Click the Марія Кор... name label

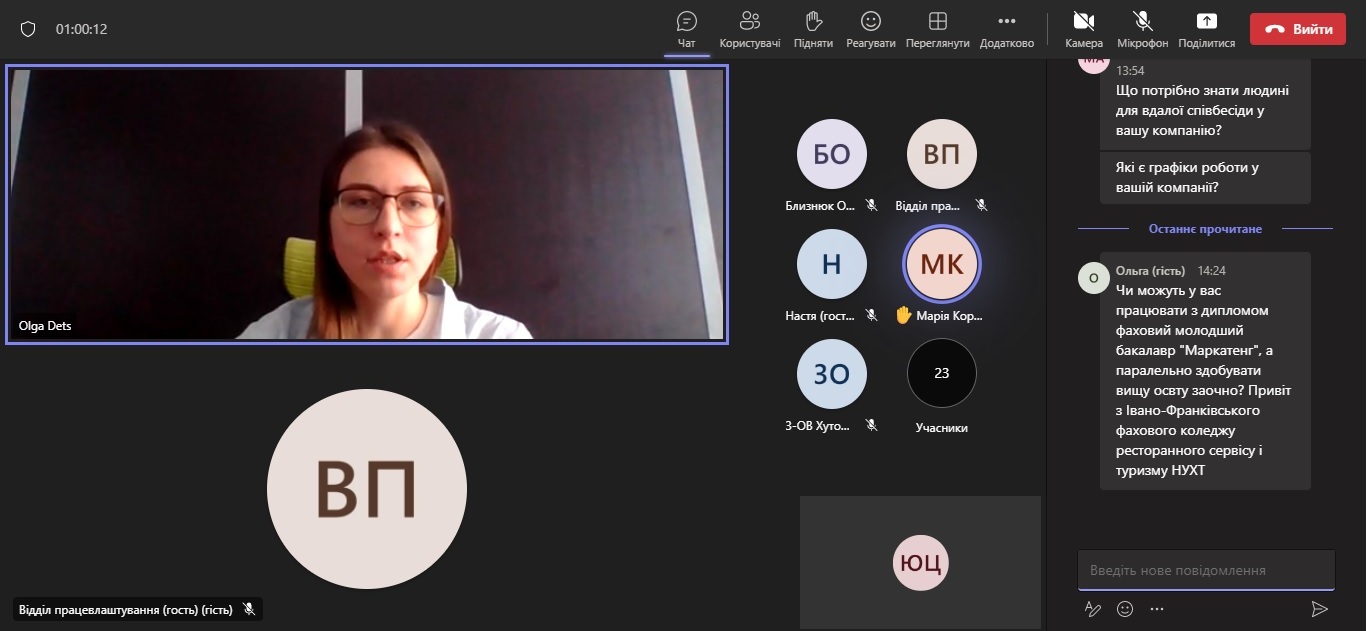950,316
